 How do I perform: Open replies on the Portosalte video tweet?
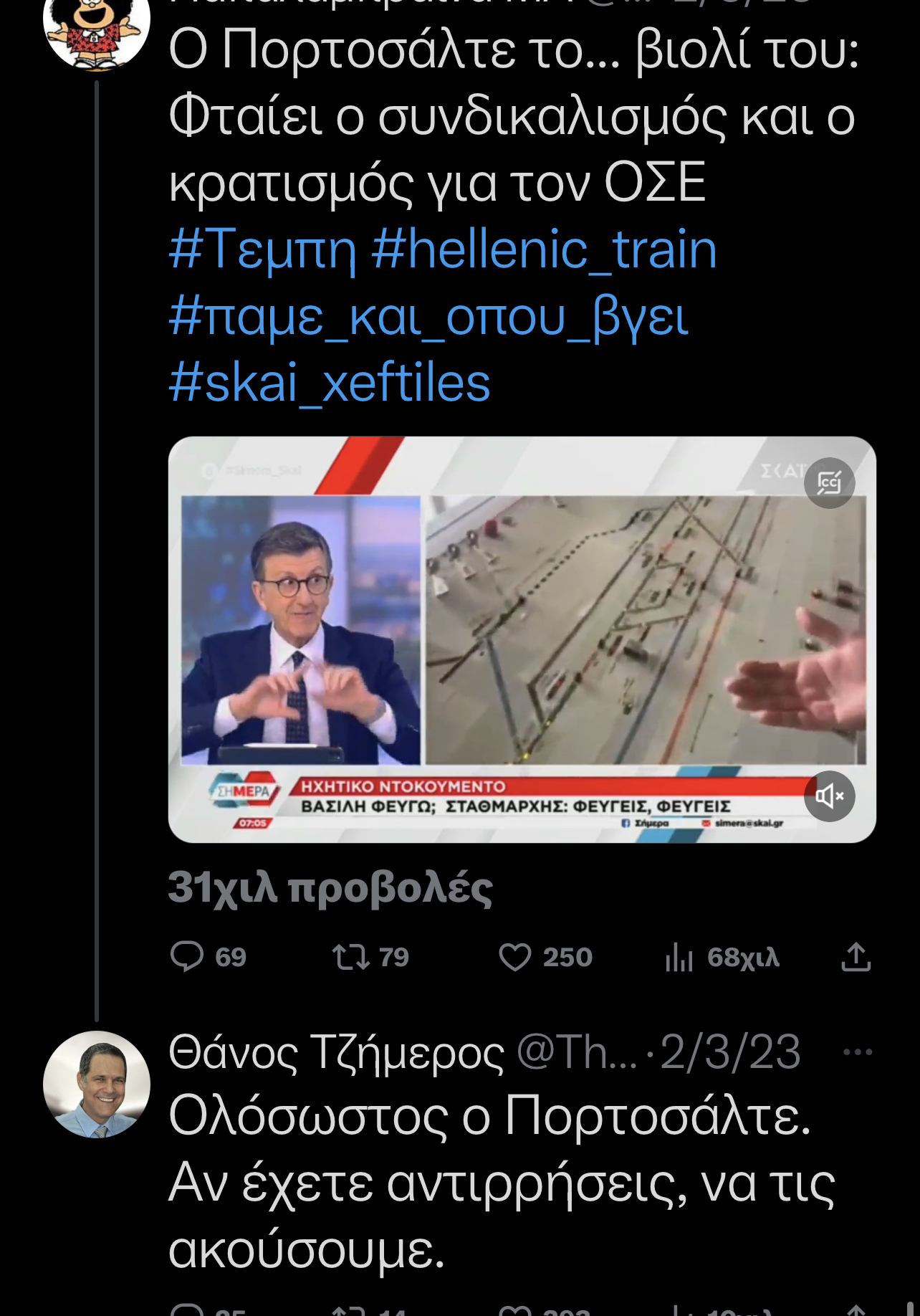point(208,957)
